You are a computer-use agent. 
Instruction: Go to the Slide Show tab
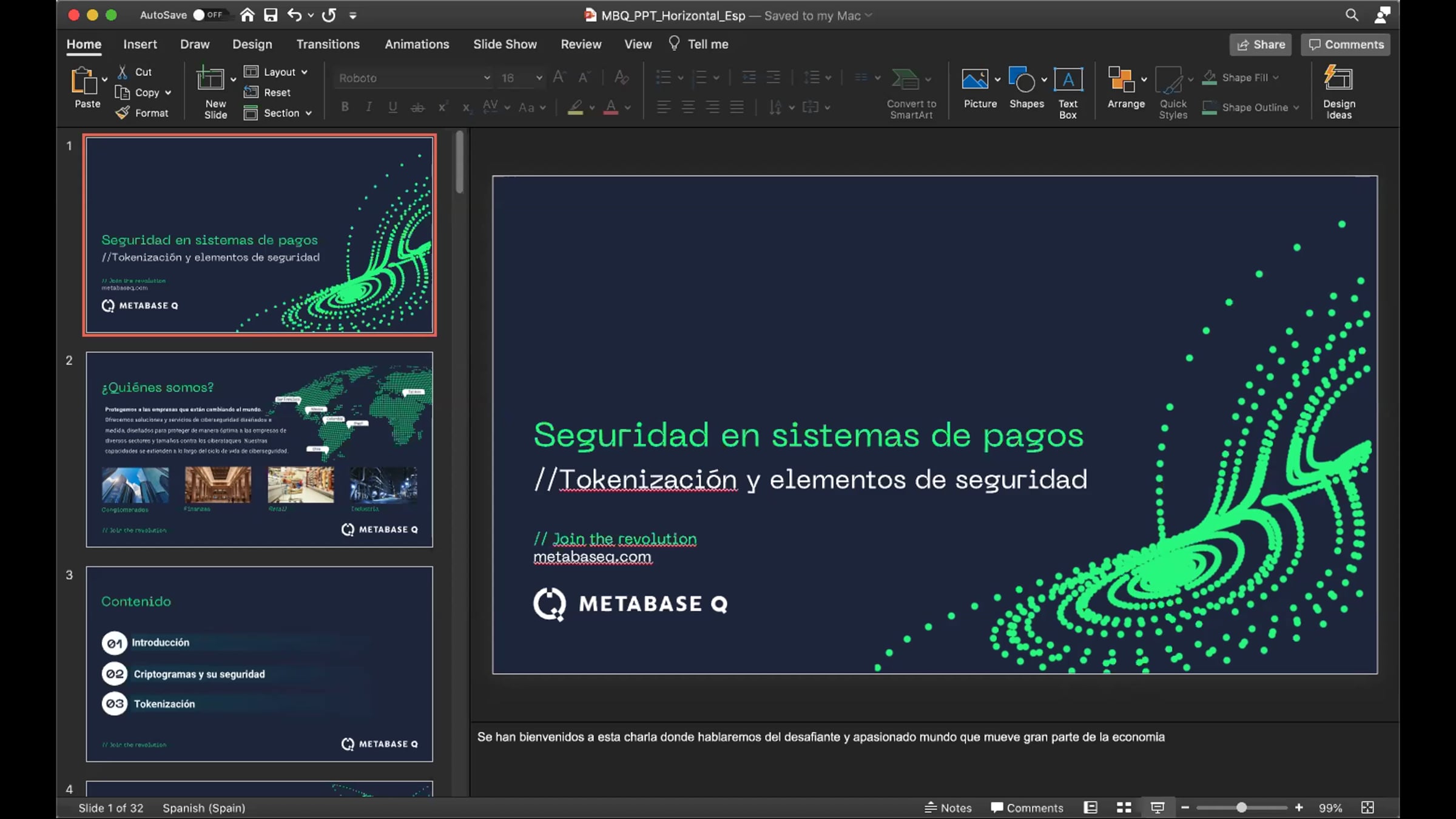(505, 44)
